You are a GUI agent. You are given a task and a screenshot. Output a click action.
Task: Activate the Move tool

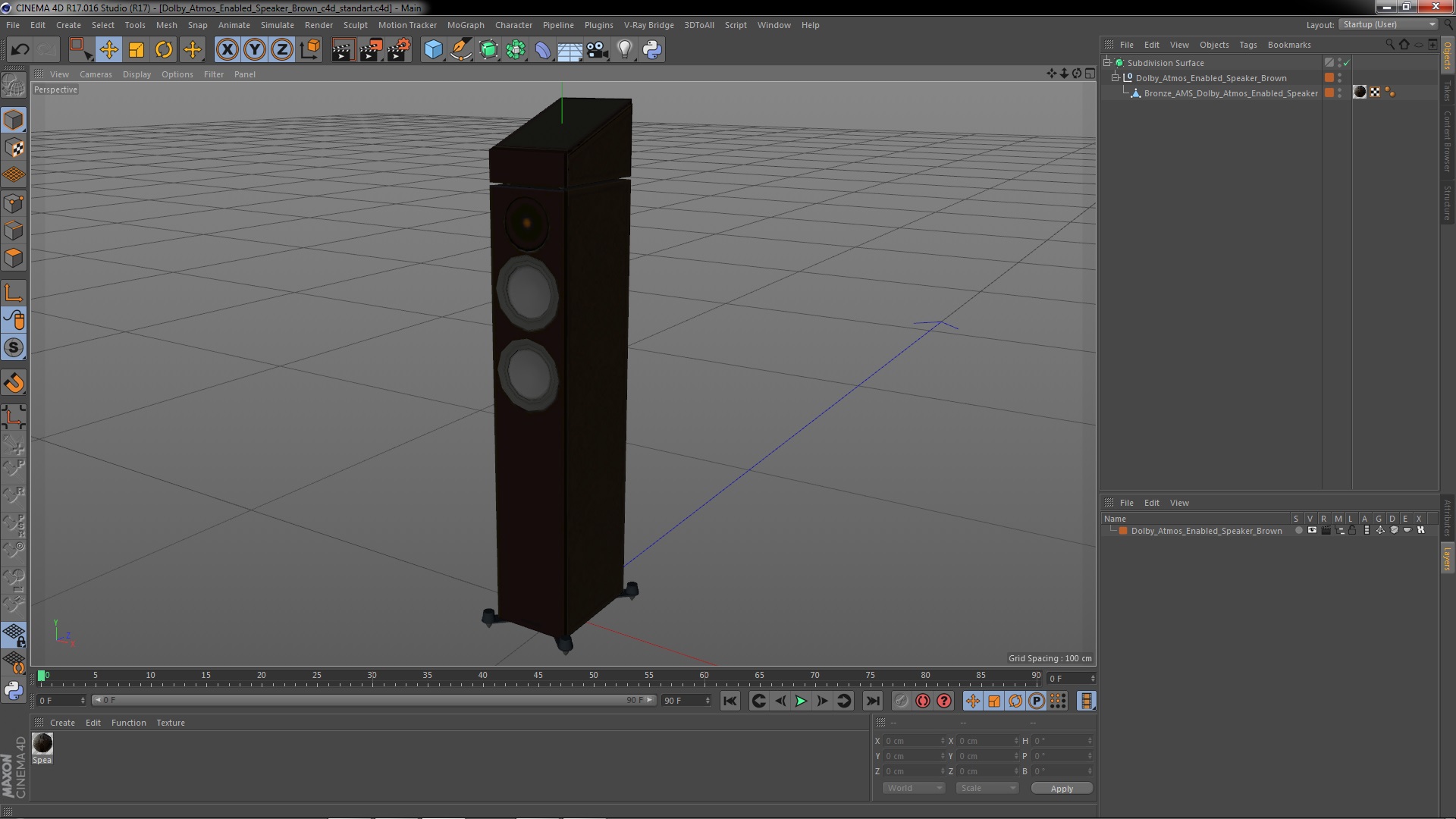coord(108,50)
